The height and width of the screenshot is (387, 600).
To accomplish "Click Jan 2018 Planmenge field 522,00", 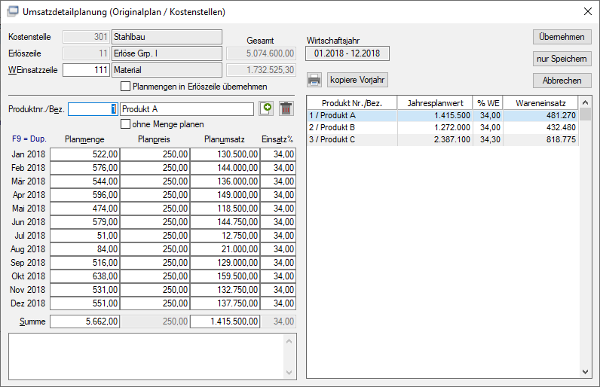I will pos(85,154).
